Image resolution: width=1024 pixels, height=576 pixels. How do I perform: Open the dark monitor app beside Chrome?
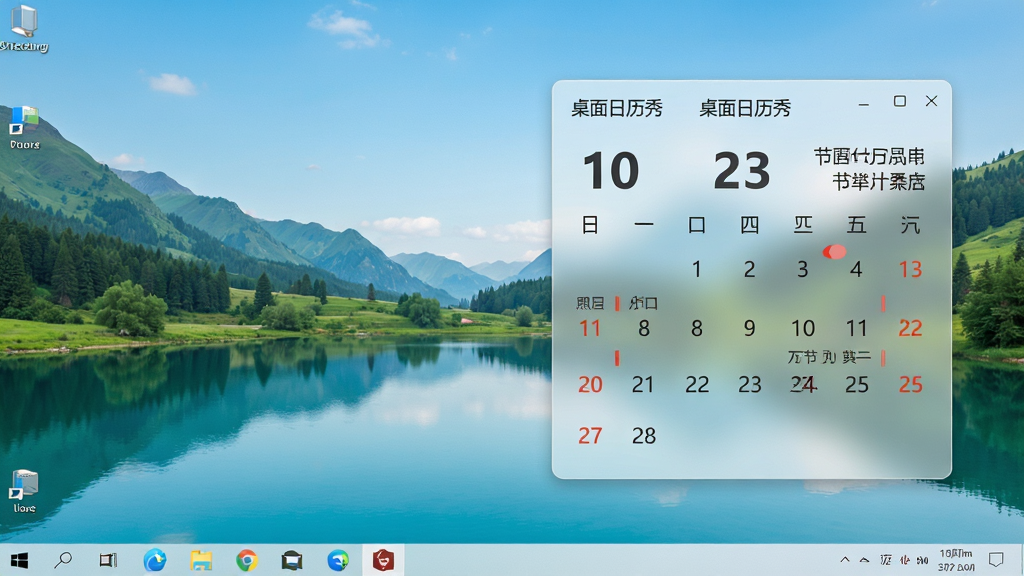tap(292, 560)
